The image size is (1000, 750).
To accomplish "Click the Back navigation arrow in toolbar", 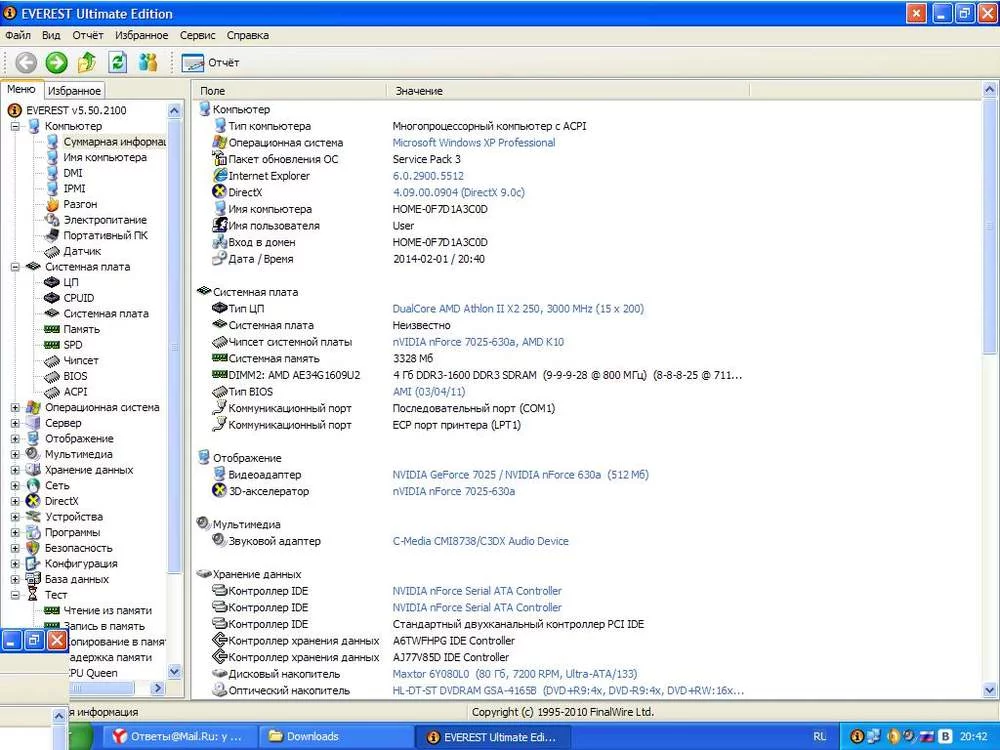I will [26, 63].
